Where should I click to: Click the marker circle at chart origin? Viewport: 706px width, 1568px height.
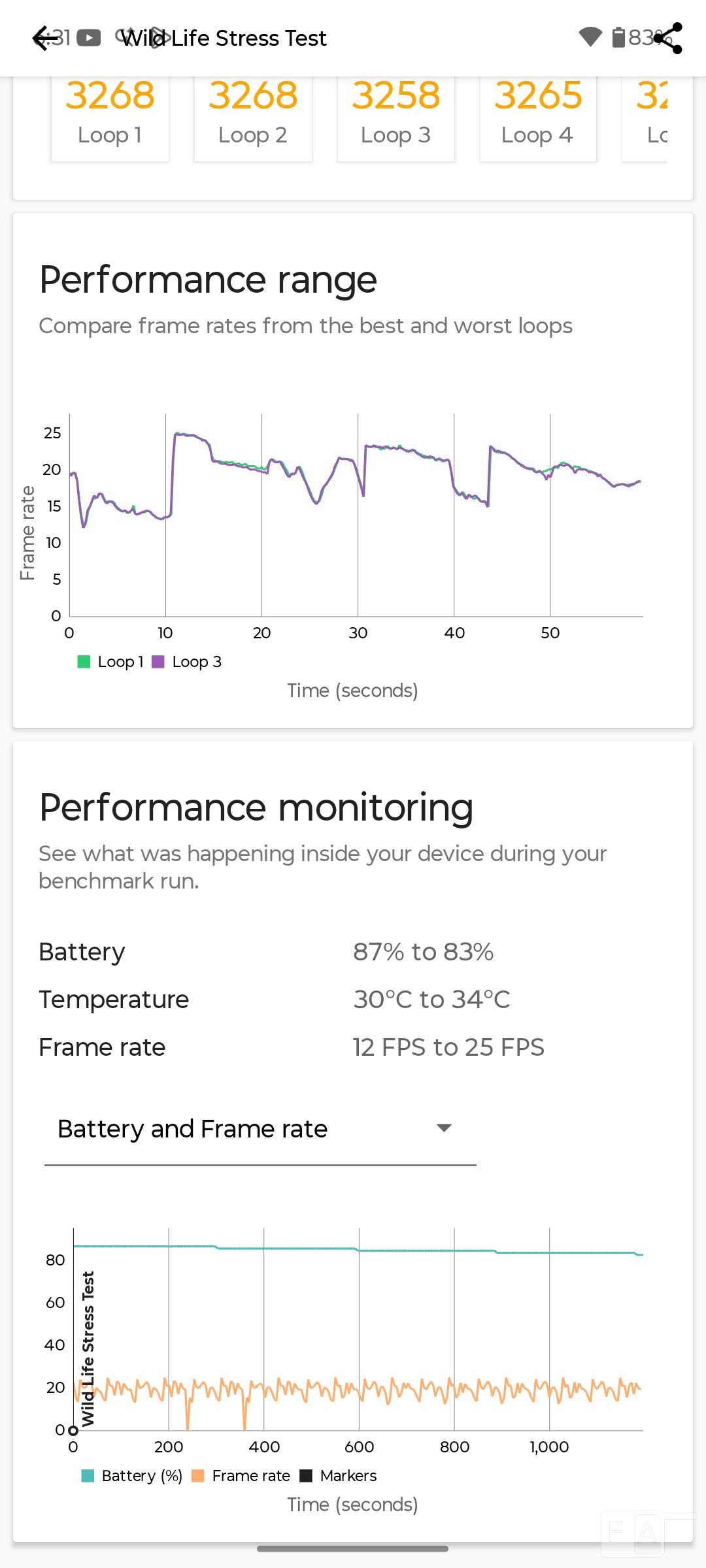pos(73,1430)
